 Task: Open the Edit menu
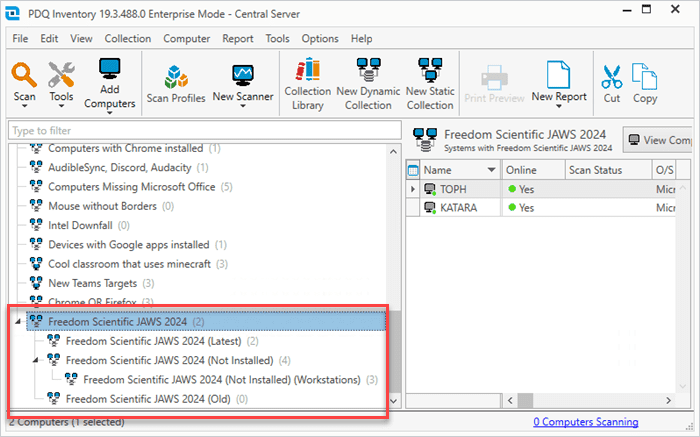point(49,38)
